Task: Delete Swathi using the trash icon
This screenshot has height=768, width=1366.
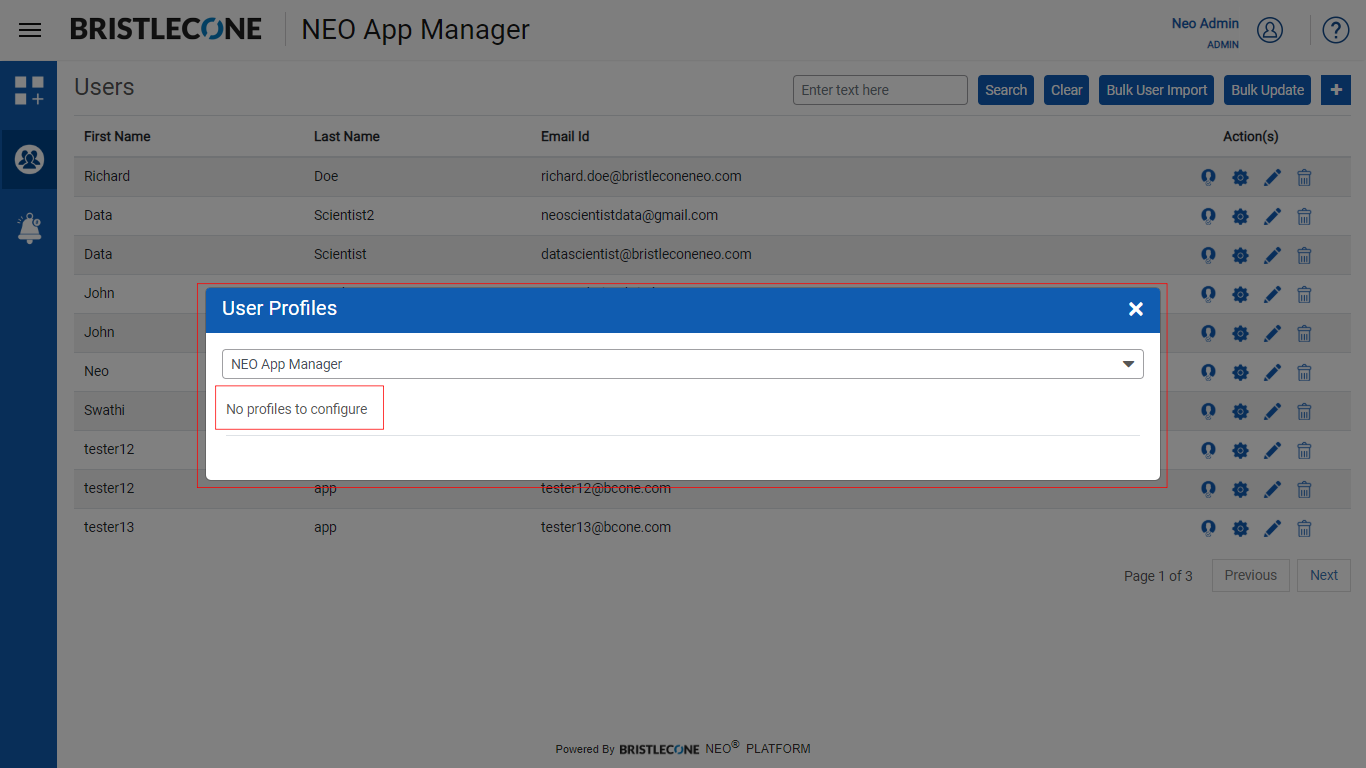Action: click(x=1304, y=411)
